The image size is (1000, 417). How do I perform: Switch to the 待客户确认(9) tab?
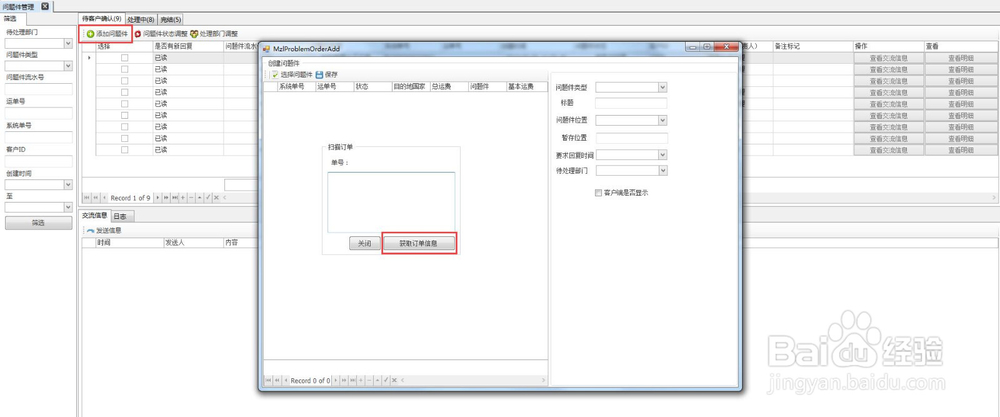pyautogui.click(x=102, y=19)
